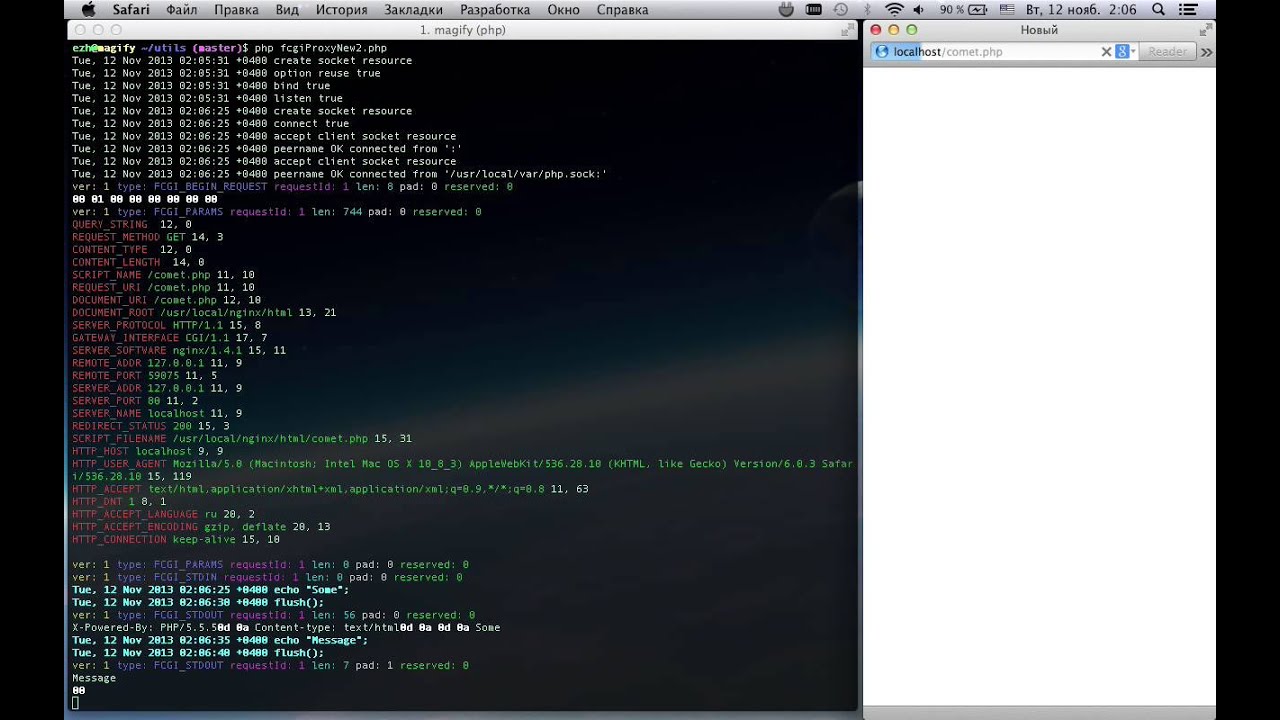Click the DOCUMENT_ROOT /usr/local/nginx/html line
This screenshot has height=720, width=1280.
[204, 312]
